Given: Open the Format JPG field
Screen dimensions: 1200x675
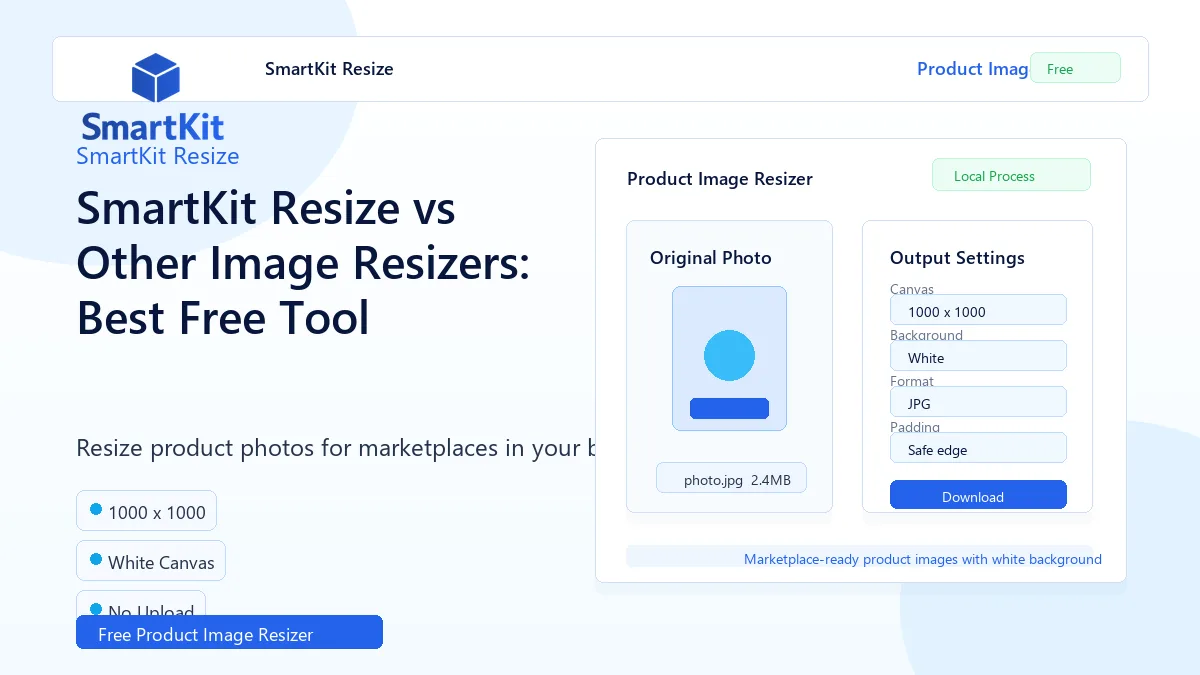Looking at the screenshot, I should point(978,402).
